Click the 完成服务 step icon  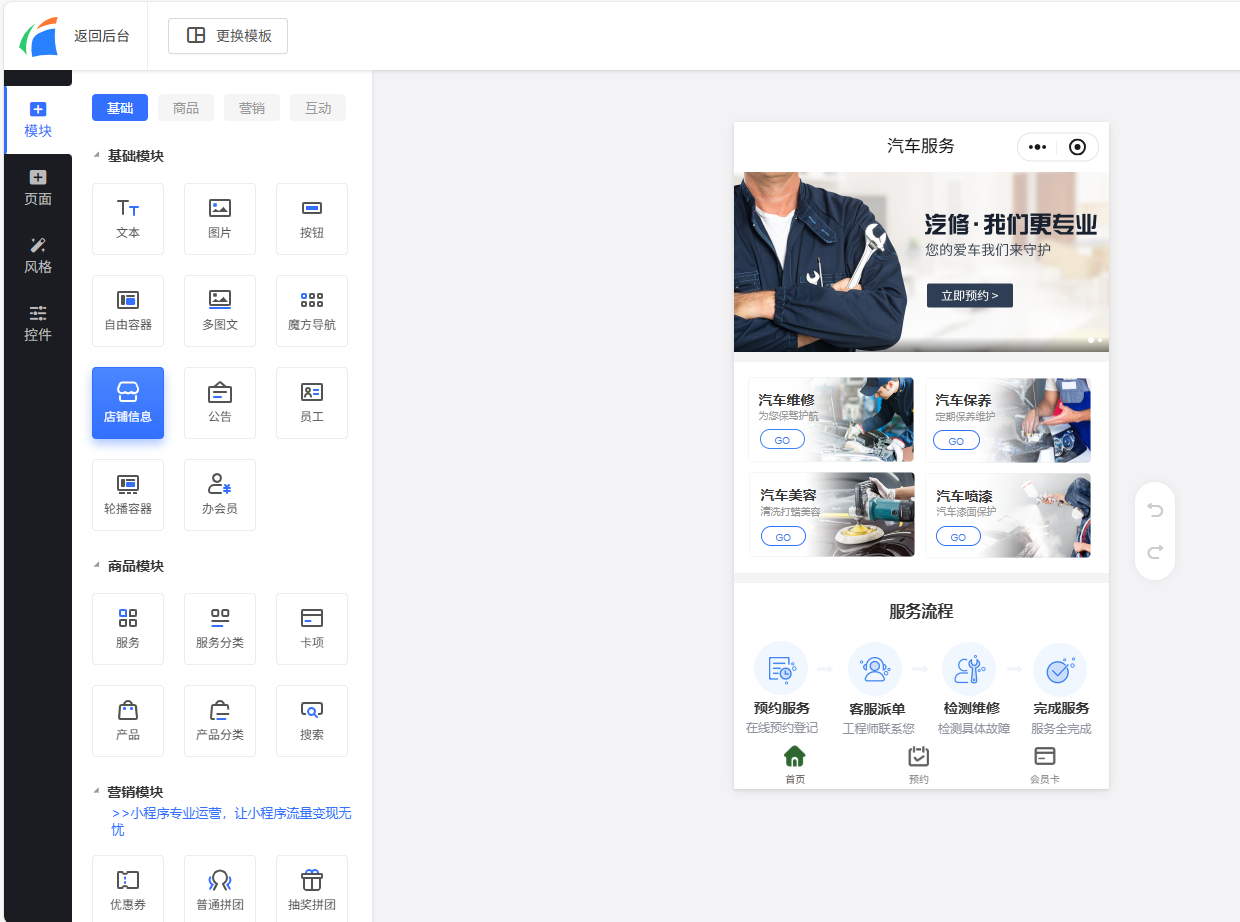click(x=1060, y=669)
